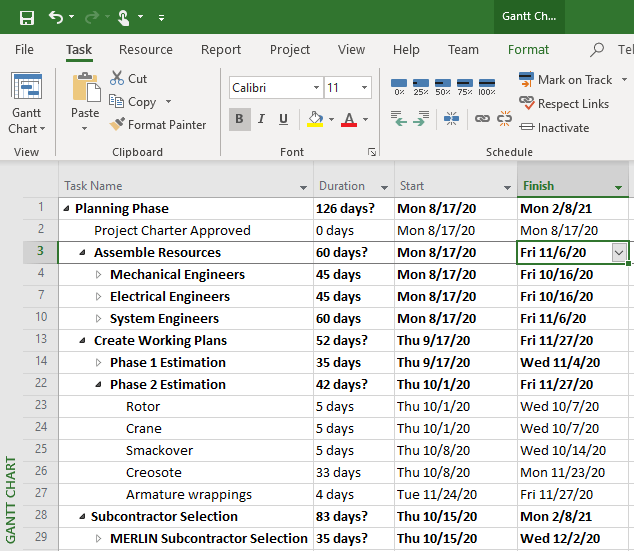The width and height of the screenshot is (634, 551).
Task: Apply yellow background color bucket
Action: click(x=315, y=119)
